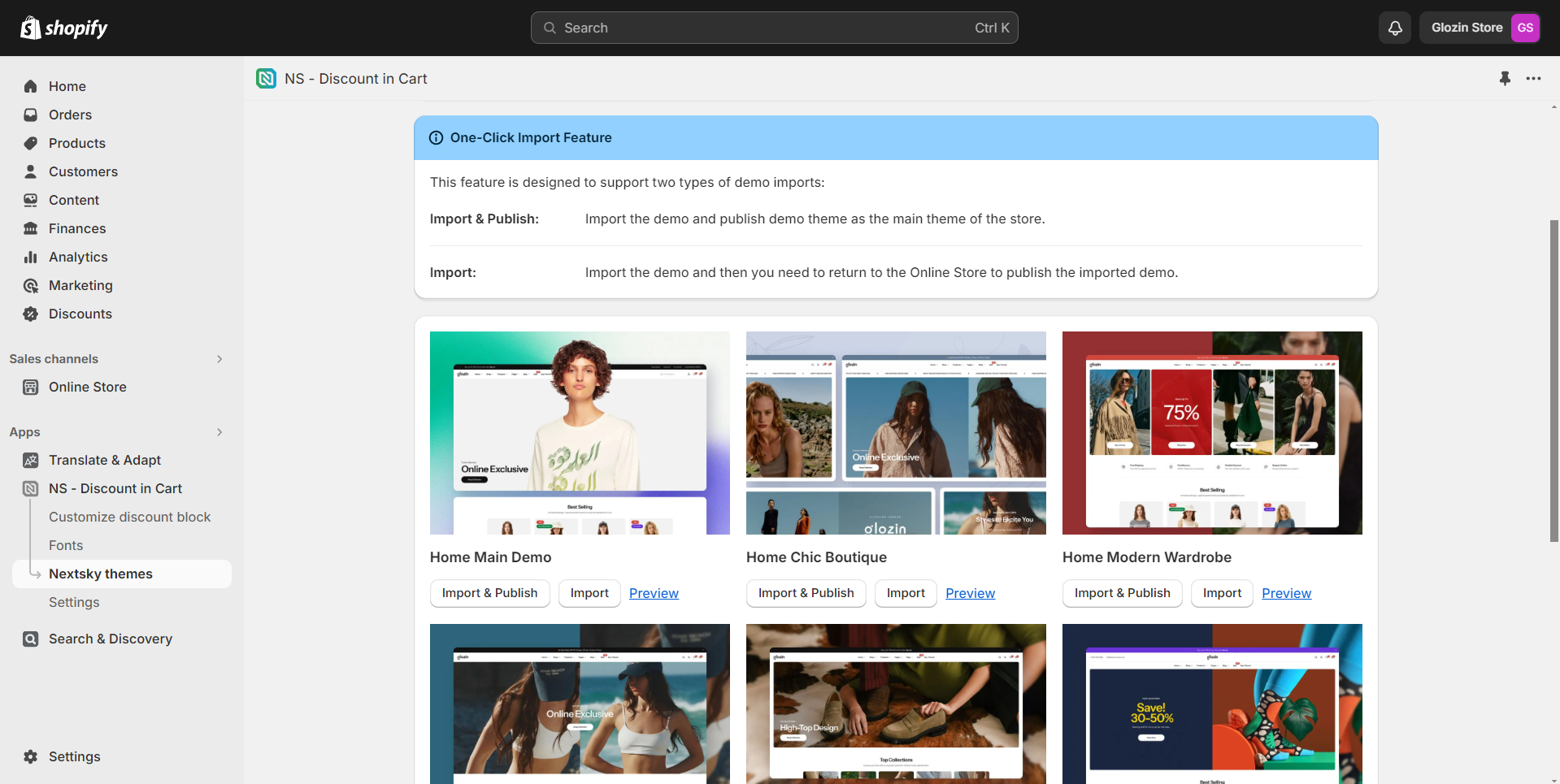Open Customize discount block
Image resolution: width=1560 pixels, height=784 pixels.
coord(129,517)
